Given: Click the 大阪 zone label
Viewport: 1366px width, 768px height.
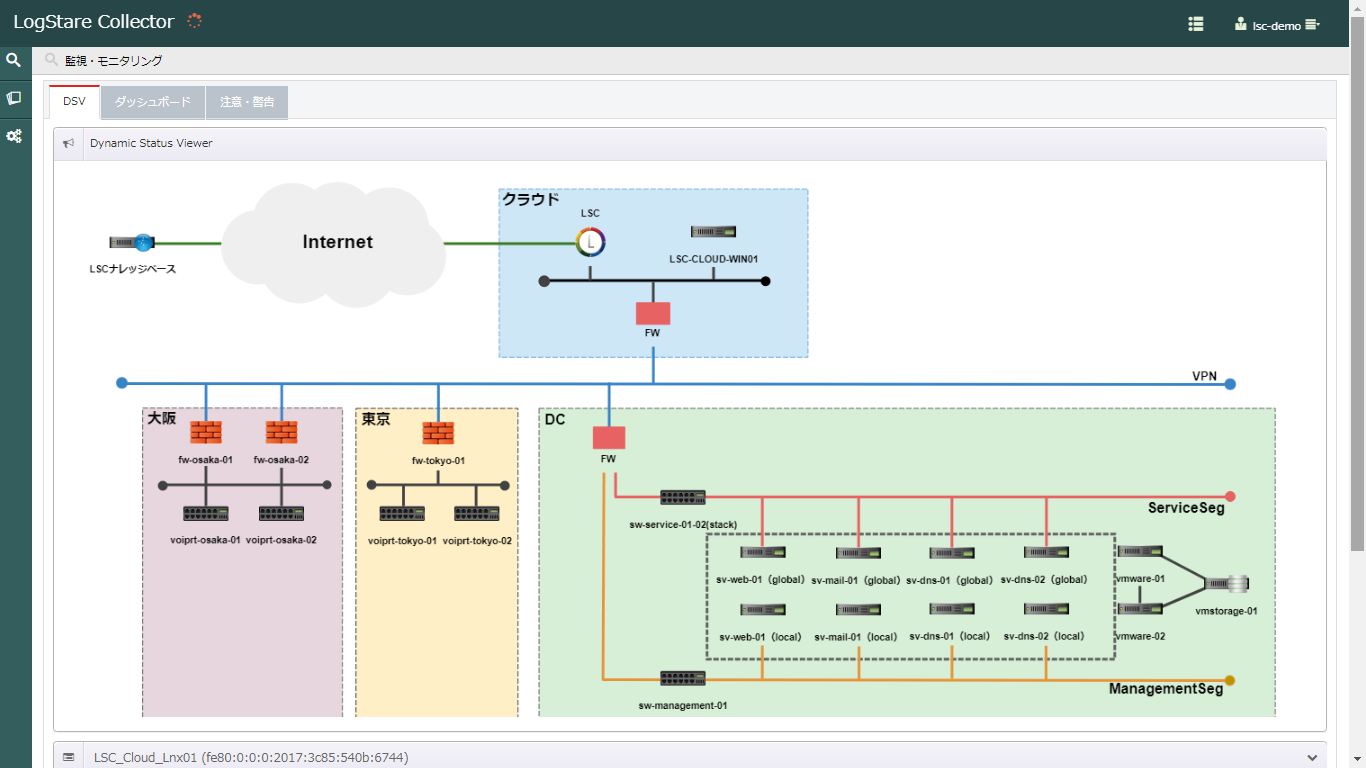Looking at the screenshot, I should tap(162, 418).
